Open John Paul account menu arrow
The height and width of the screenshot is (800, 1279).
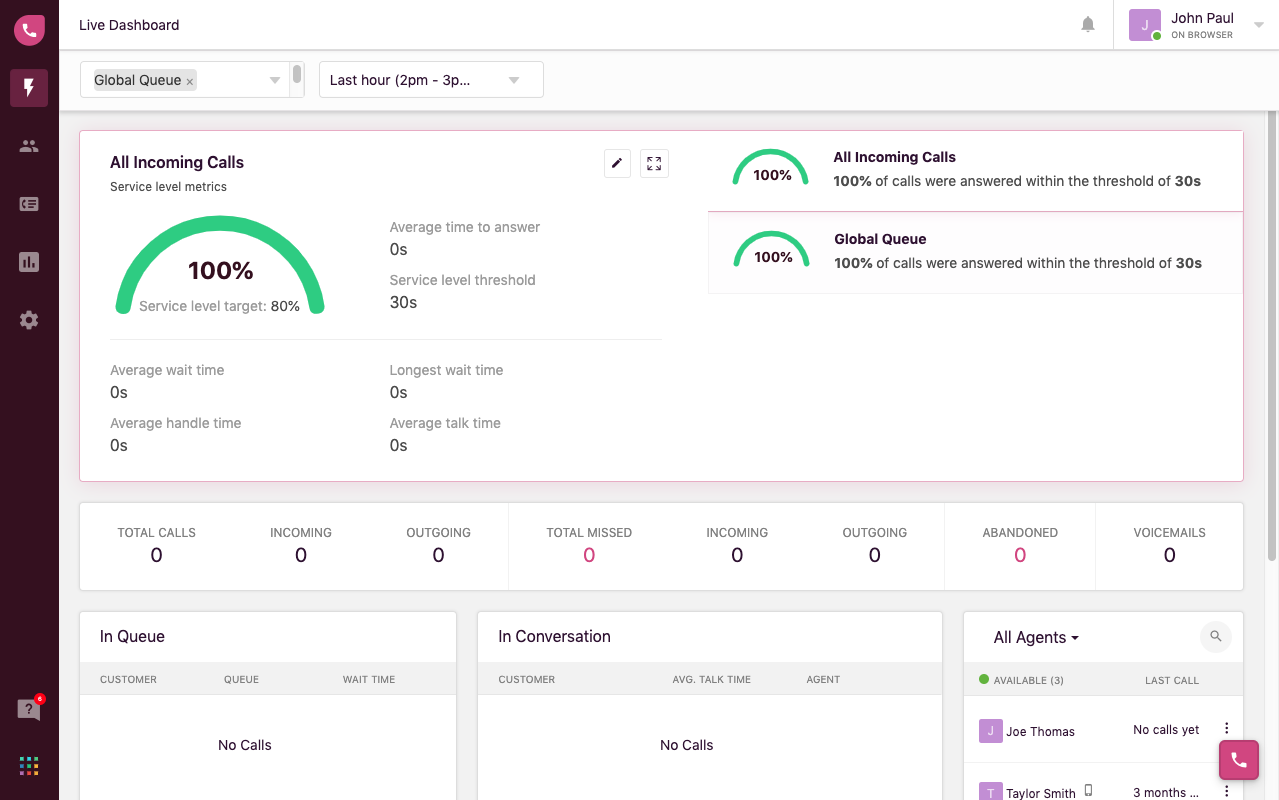click(1259, 26)
